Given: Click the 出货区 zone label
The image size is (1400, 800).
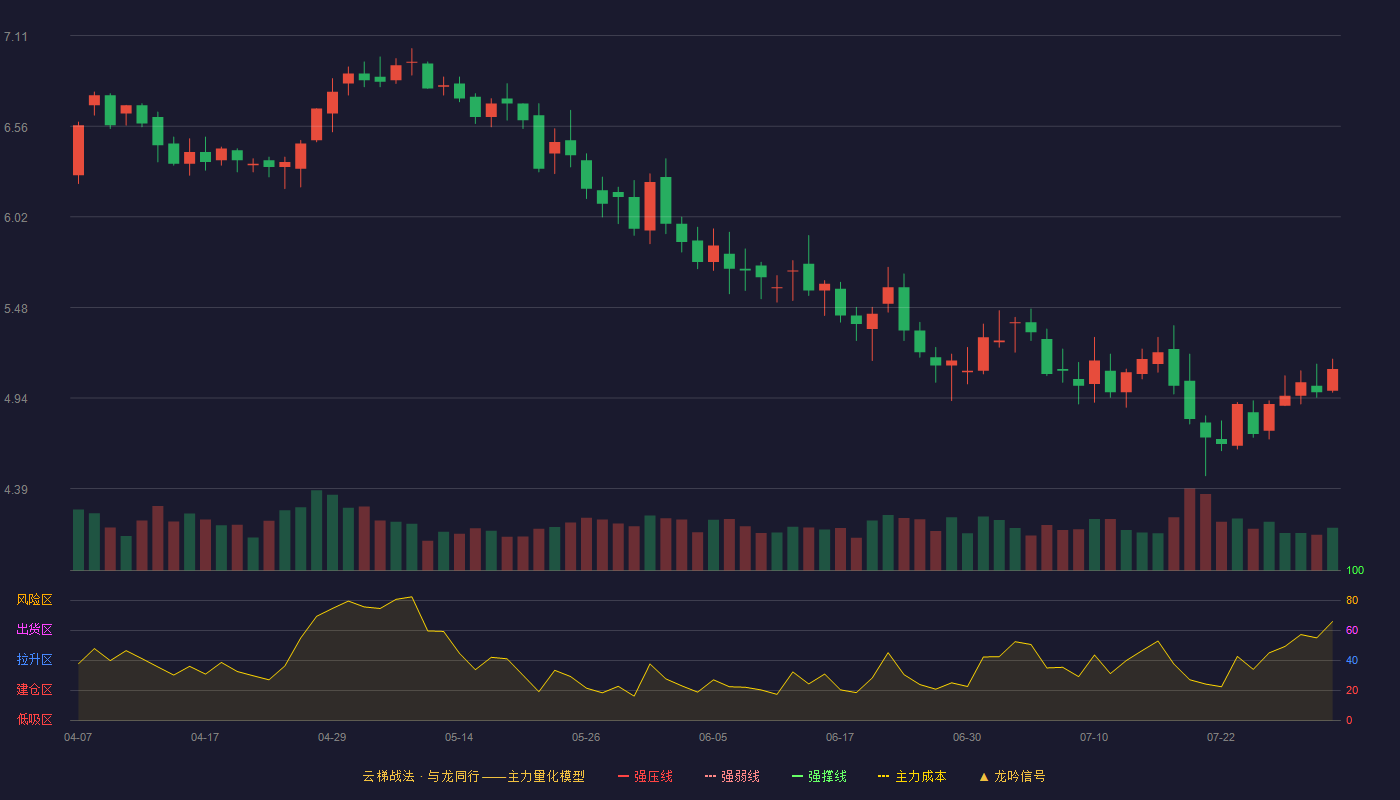Looking at the screenshot, I should click(x=34, y=630).
